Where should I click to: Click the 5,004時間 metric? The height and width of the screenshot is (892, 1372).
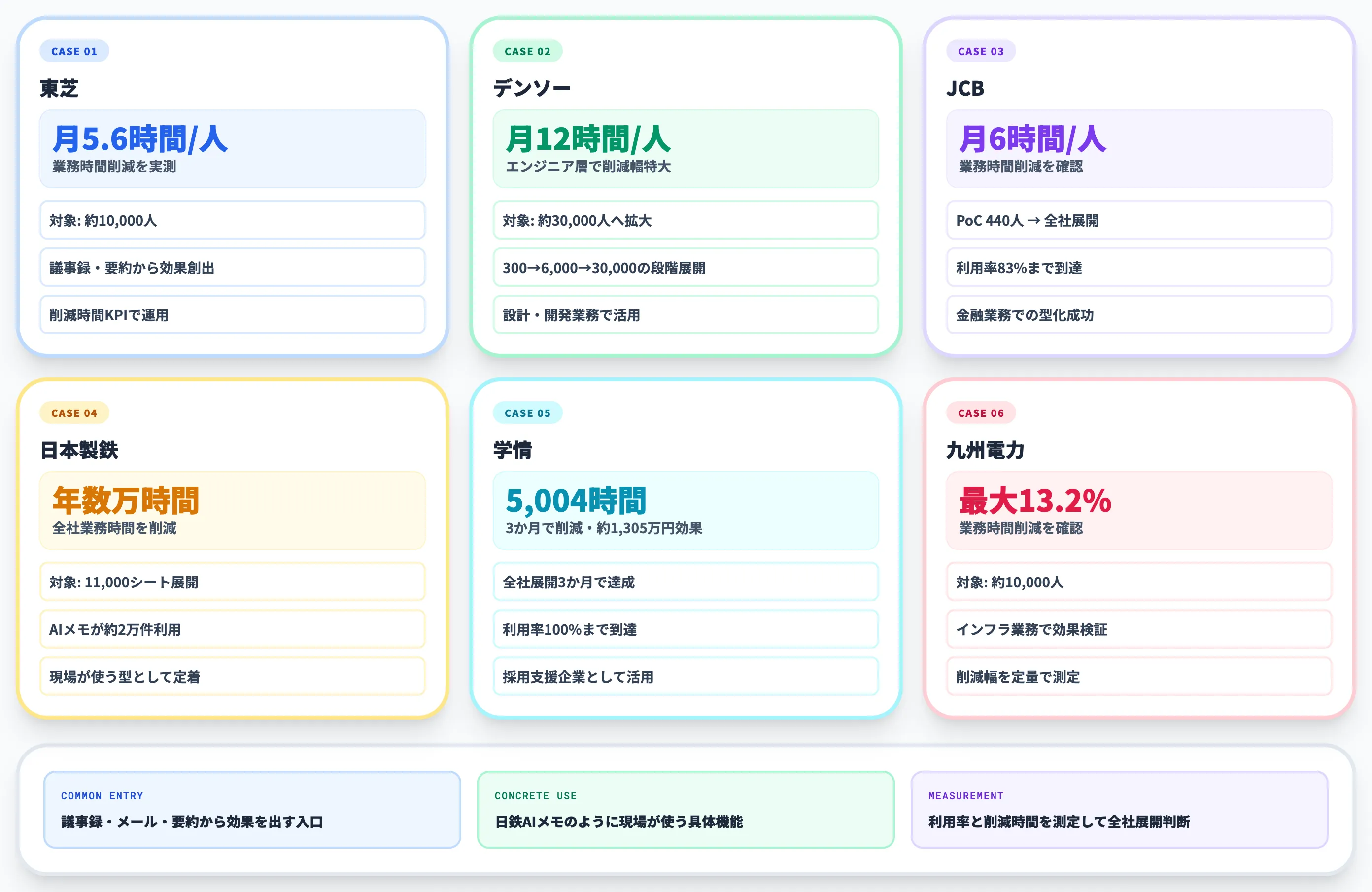tap(576, 501)
